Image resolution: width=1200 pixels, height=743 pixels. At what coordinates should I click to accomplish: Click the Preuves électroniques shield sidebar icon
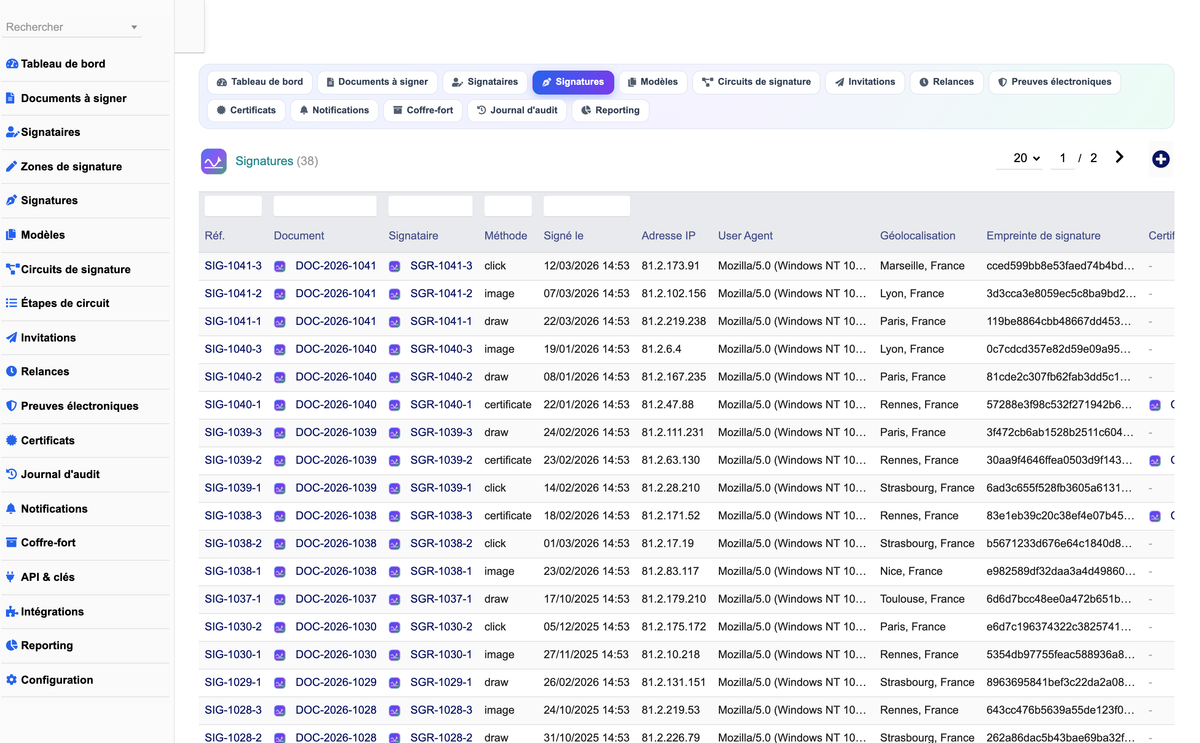pos(12,406)
